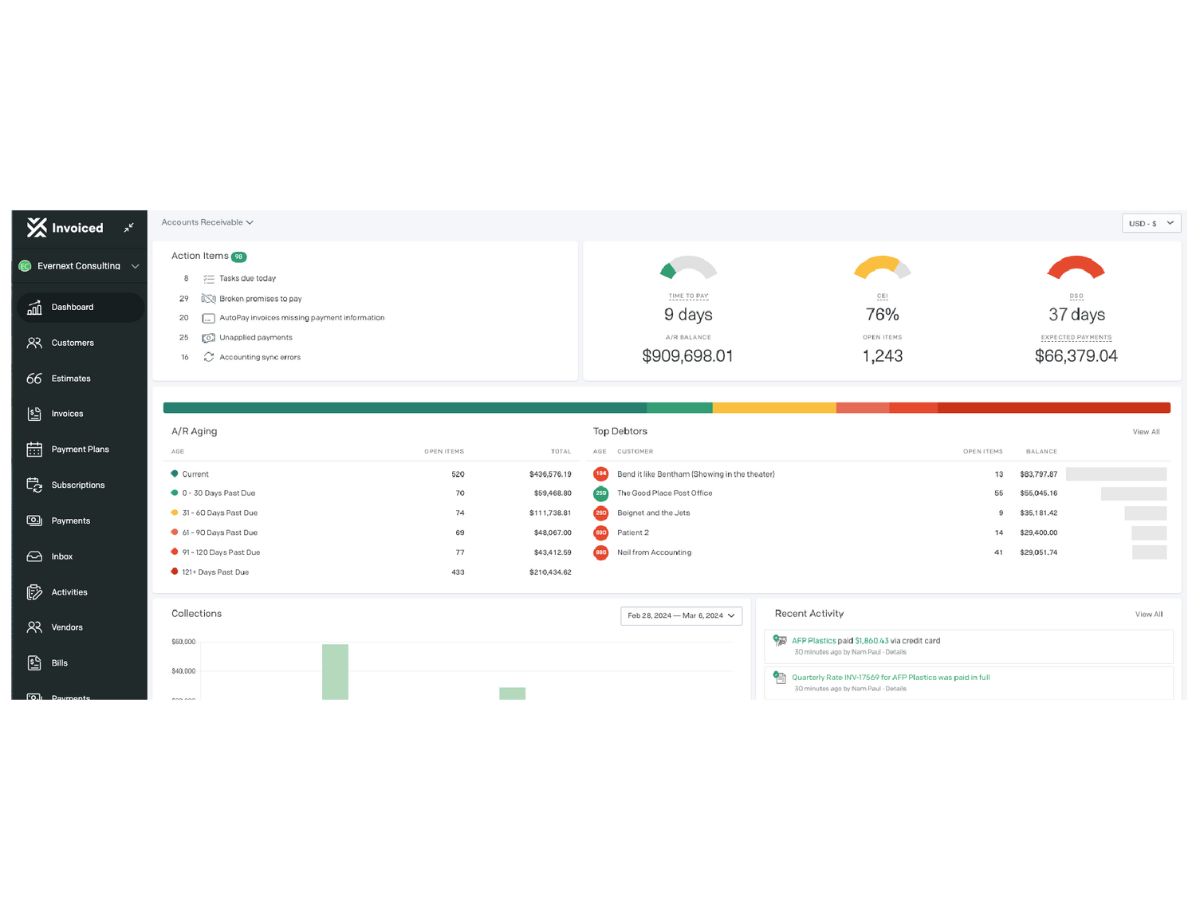Click the Broken promises to pay icon
This screenshot has height=900, width=1200.
pyautogui.click(x=208, y=298)
